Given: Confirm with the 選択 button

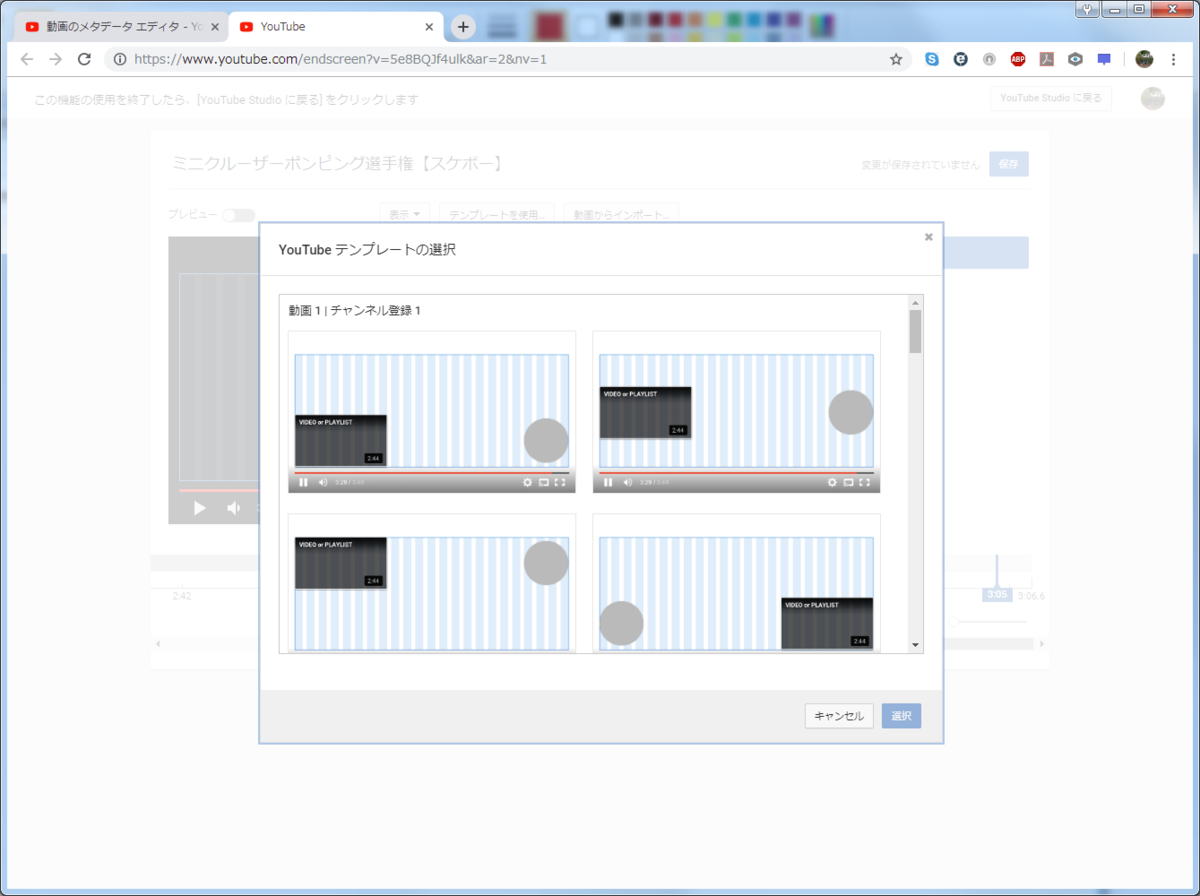Looking at the screenshot, I should pyautogui.click(x=901, y=716).
